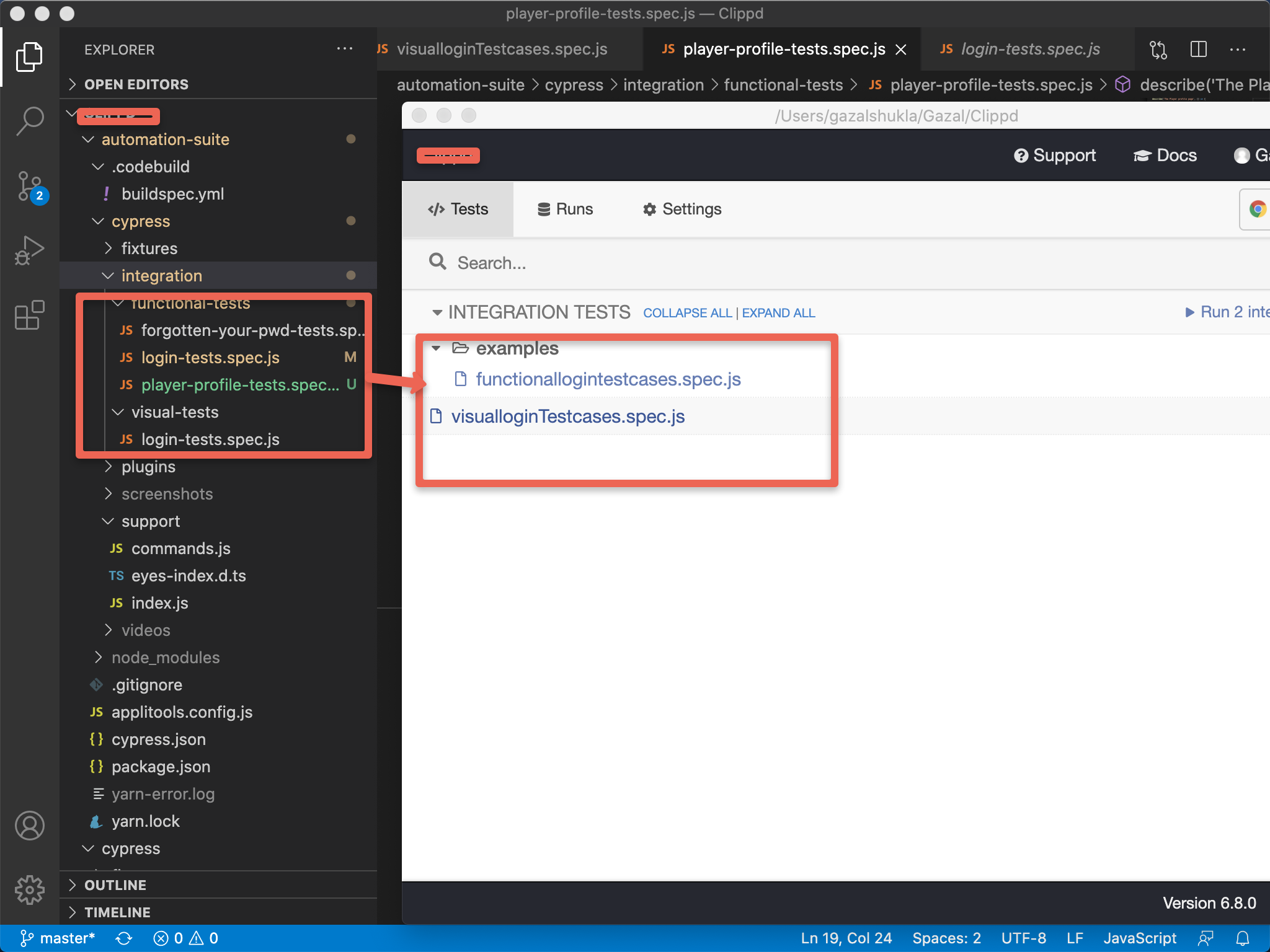Collapse the examples folder in Cypress
The width and height of the screenshot is (1270, 952).
[437, 348]
